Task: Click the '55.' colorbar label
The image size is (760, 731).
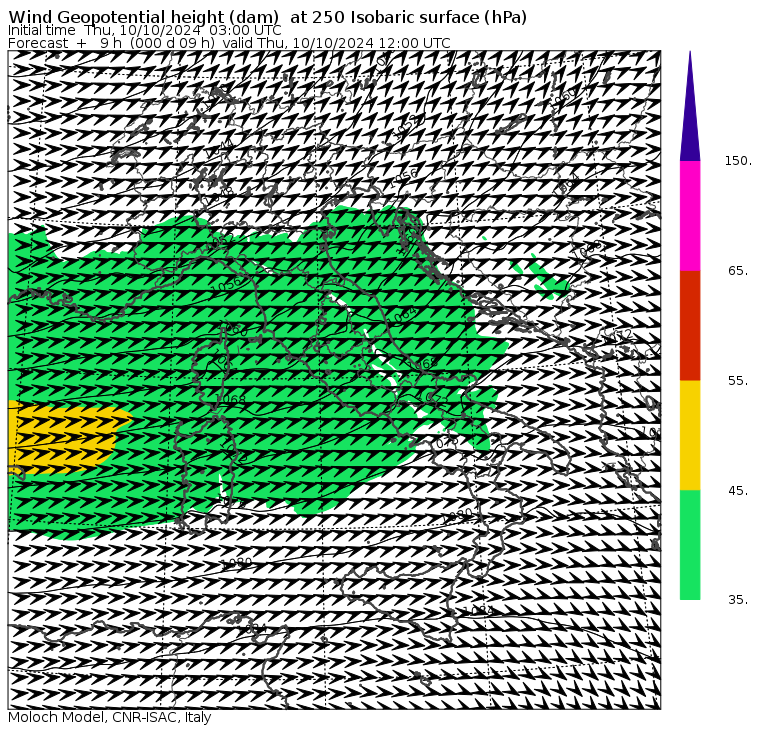Action: [x=738, y=381]
